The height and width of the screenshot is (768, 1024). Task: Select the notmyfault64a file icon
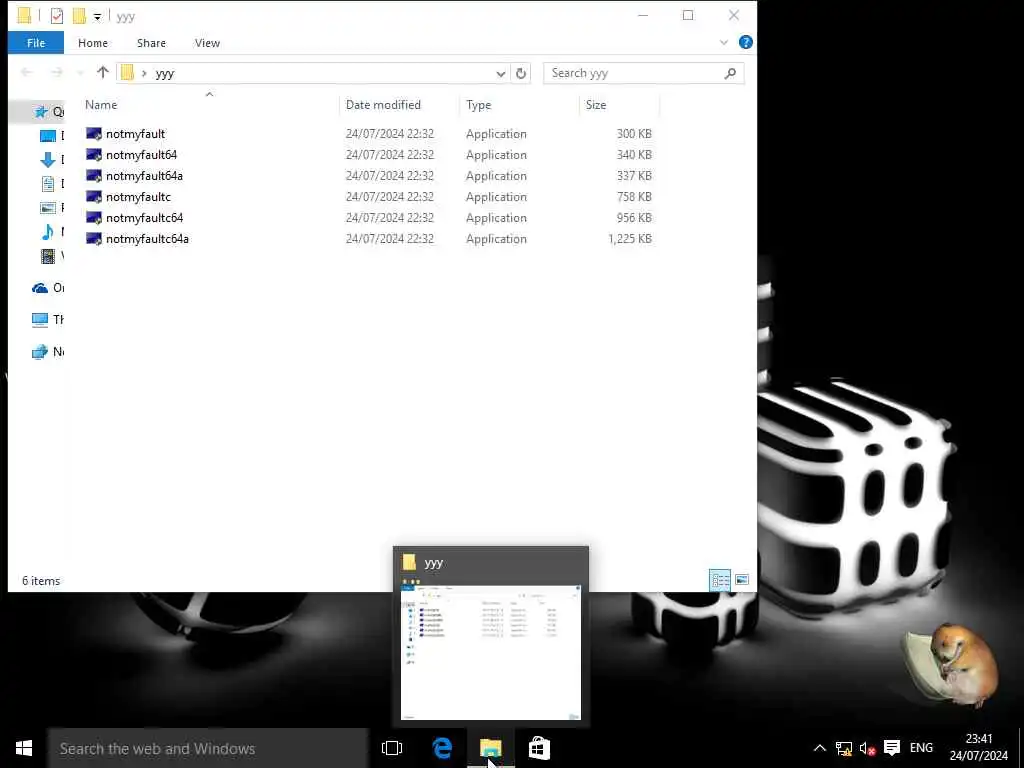pos(94,176)
